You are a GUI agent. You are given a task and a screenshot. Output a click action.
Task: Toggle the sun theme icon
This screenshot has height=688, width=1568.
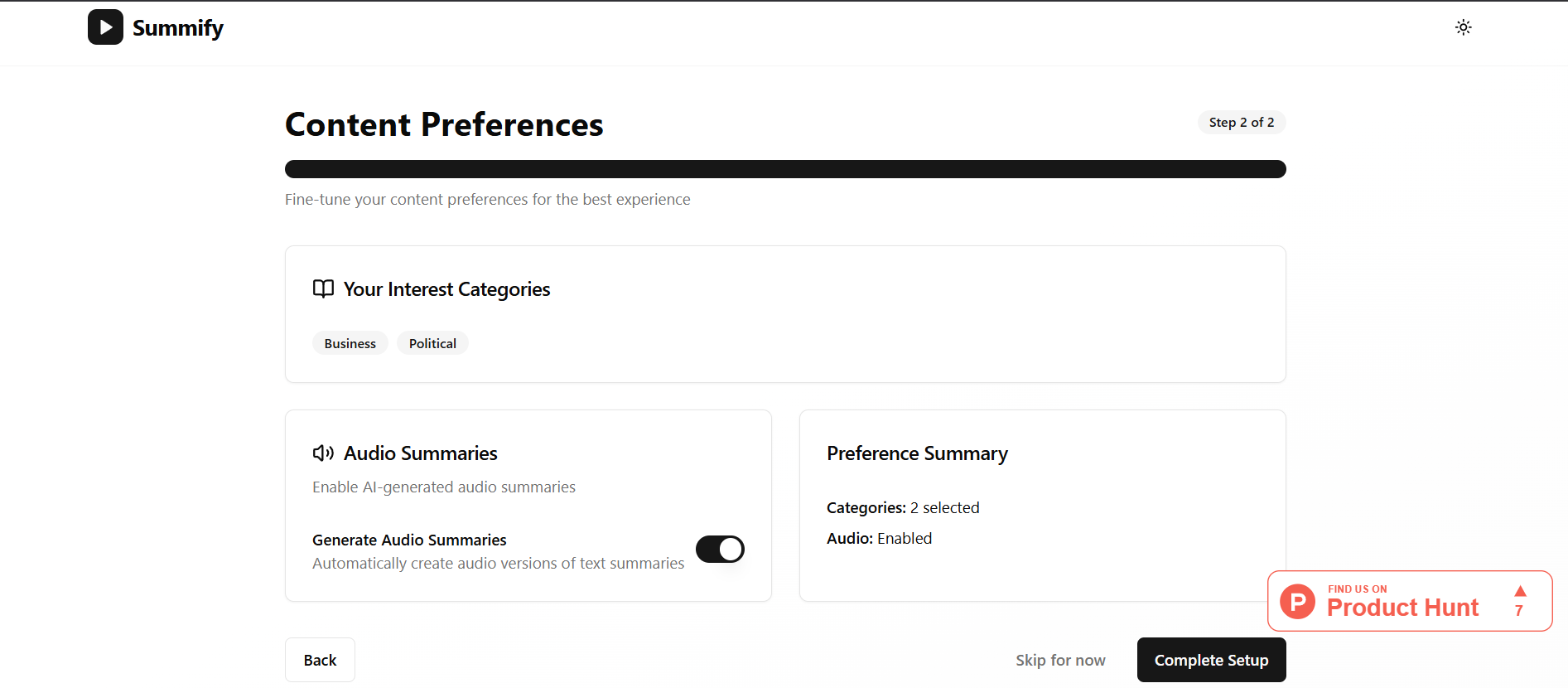click(1463, 27)
